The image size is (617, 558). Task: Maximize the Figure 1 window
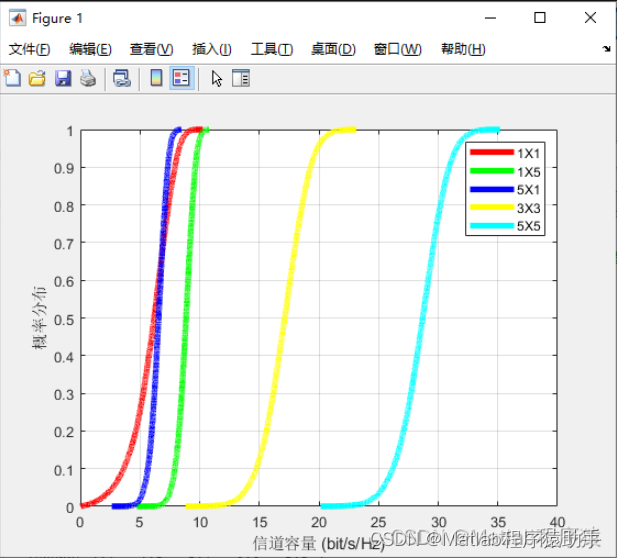539,18
